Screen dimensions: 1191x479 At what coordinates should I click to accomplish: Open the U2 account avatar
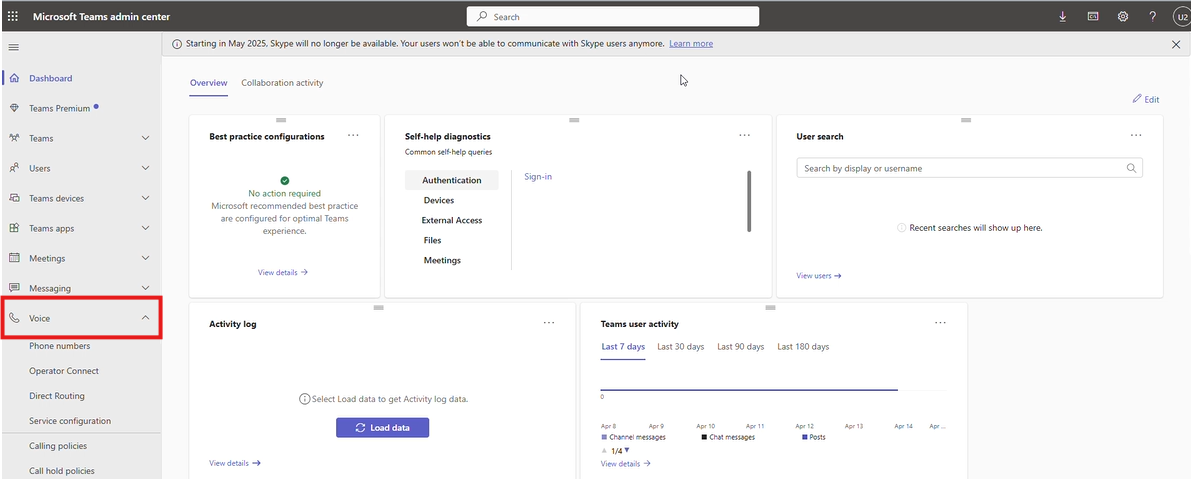click(1182, 17)
